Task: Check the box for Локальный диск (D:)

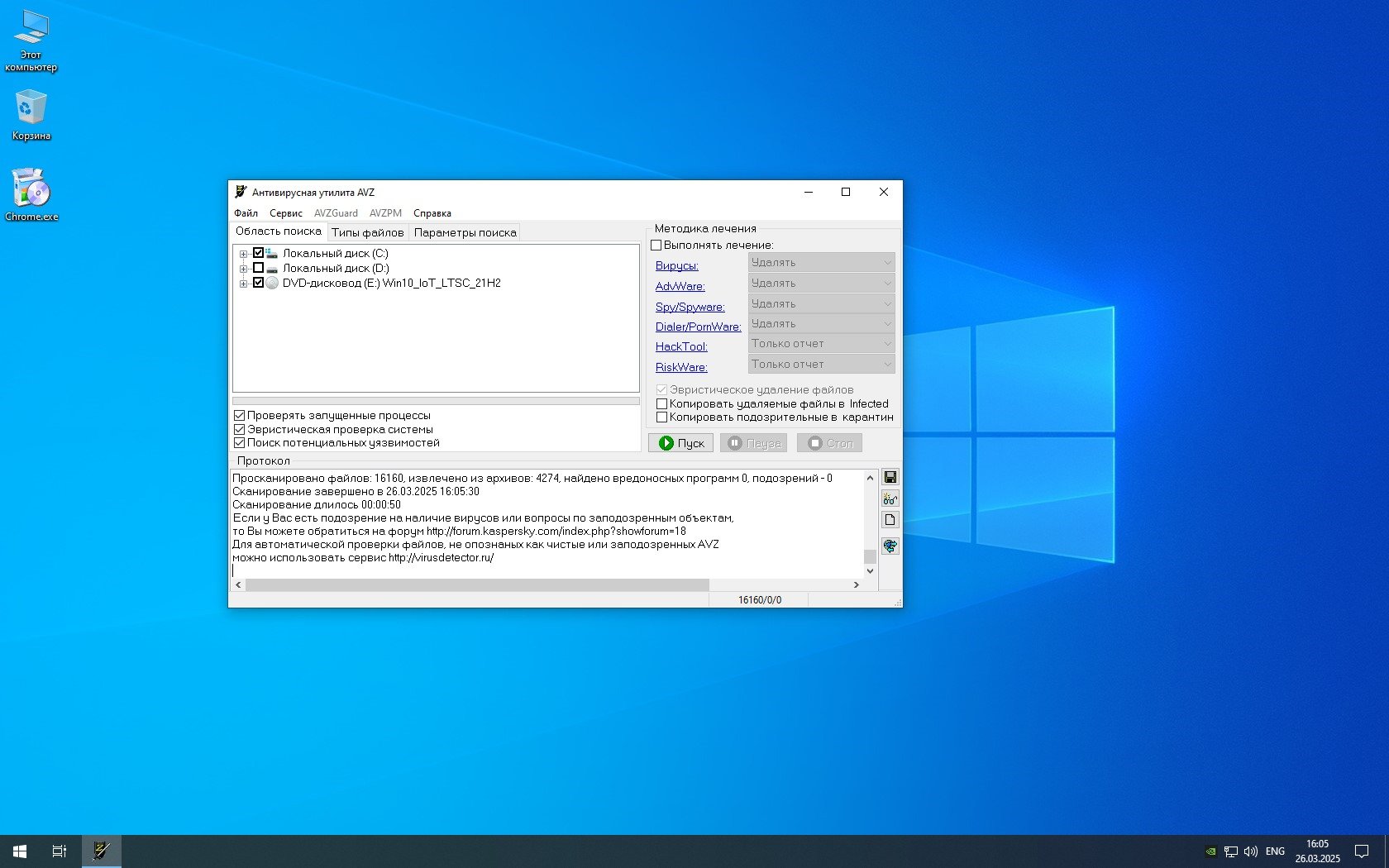Action: [x=258, y=268]
